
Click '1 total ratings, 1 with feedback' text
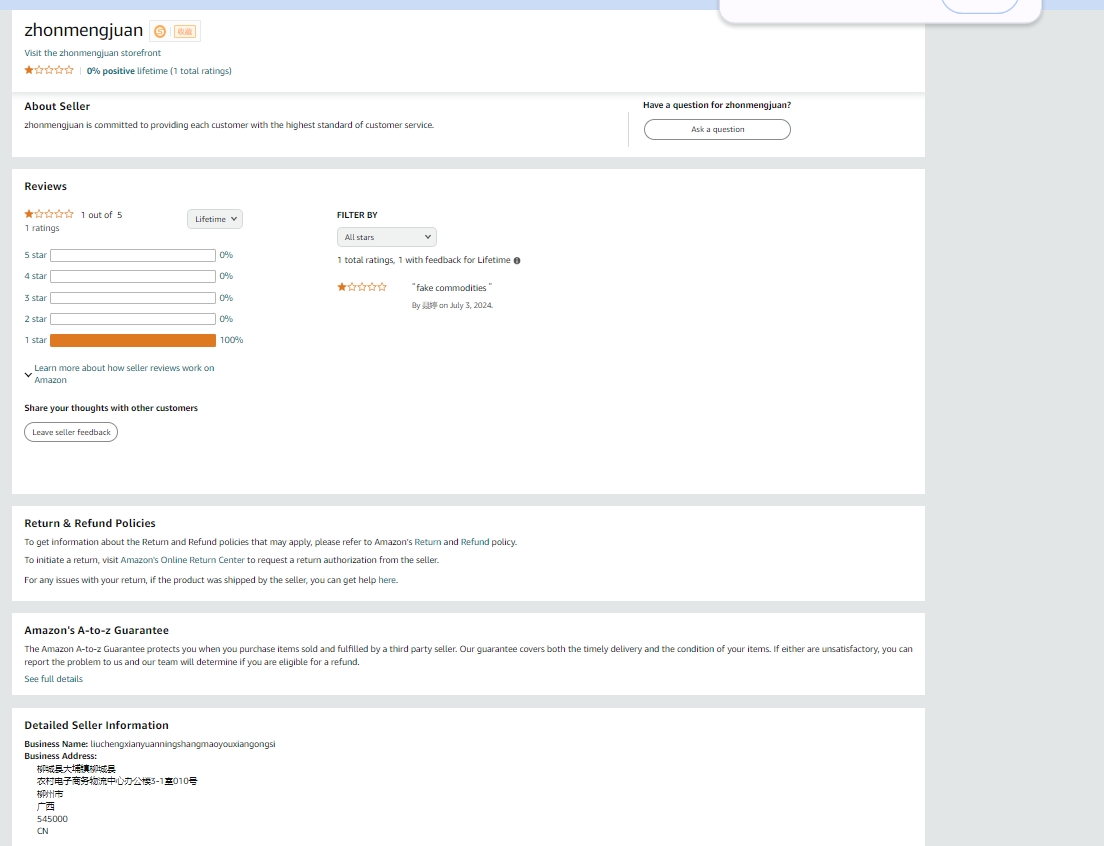coord(424,260)
